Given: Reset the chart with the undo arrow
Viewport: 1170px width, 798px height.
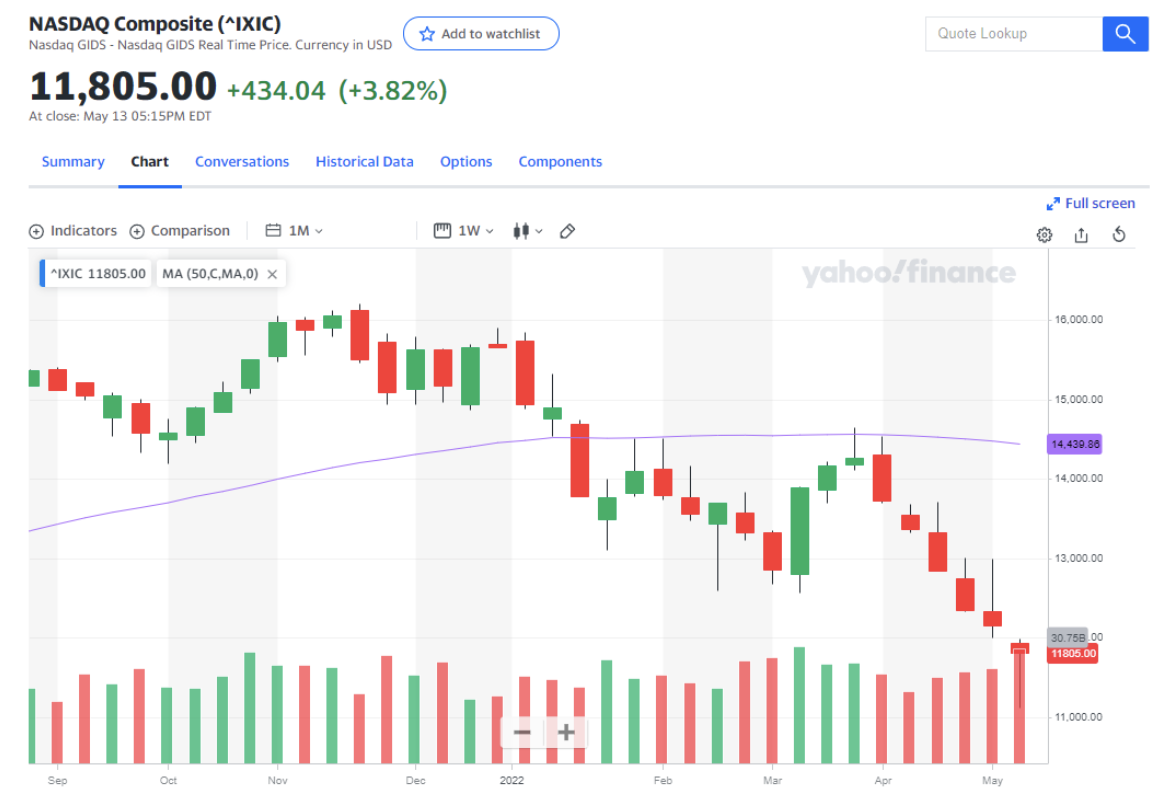Looking at the screenshot, I should pos(1119,235).
